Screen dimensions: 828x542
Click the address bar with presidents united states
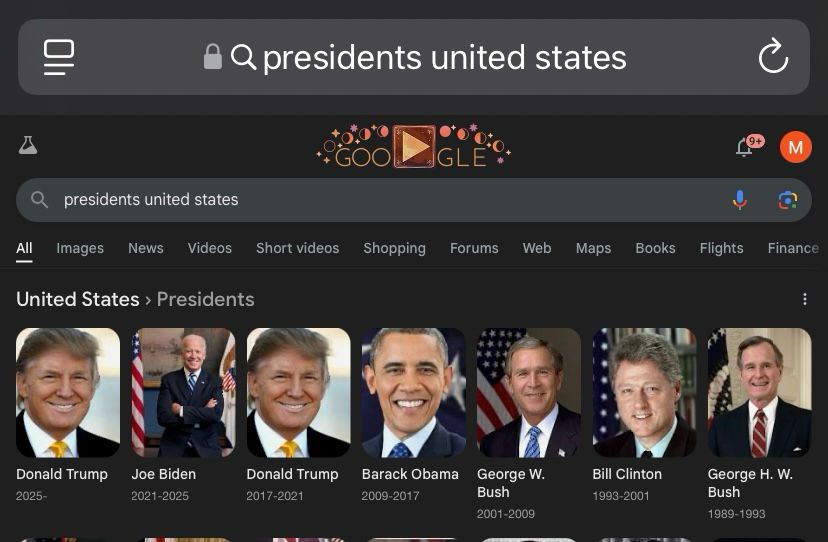pyautogui.click(x=414, y=57)
